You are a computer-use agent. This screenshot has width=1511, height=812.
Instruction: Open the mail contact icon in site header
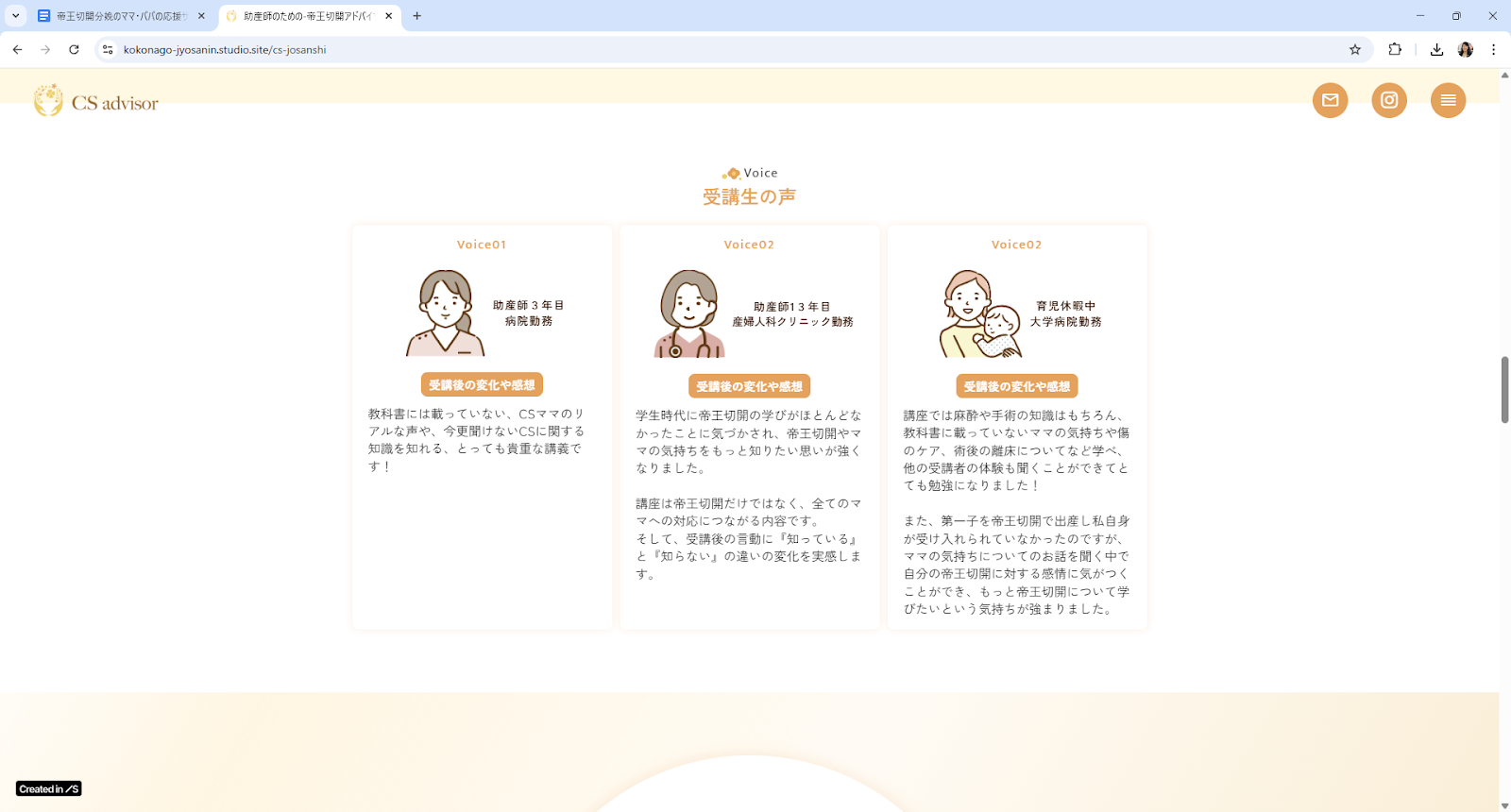coord(1330,100)
